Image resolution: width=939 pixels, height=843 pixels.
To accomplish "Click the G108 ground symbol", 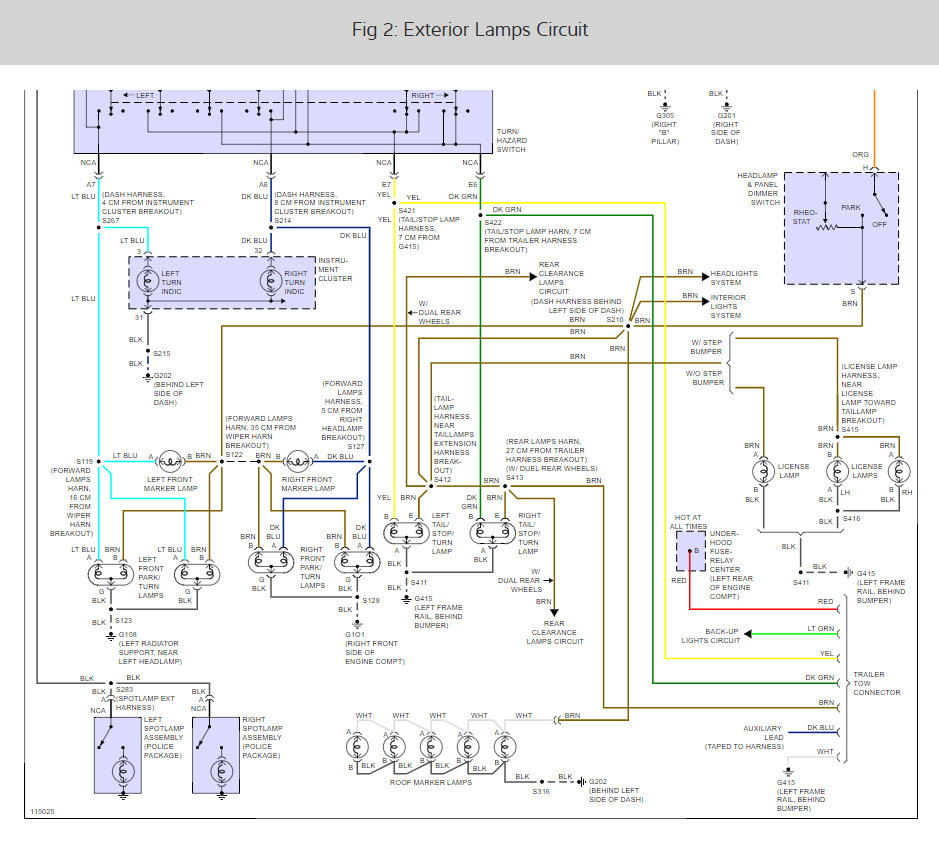I will tap(111, 636).
